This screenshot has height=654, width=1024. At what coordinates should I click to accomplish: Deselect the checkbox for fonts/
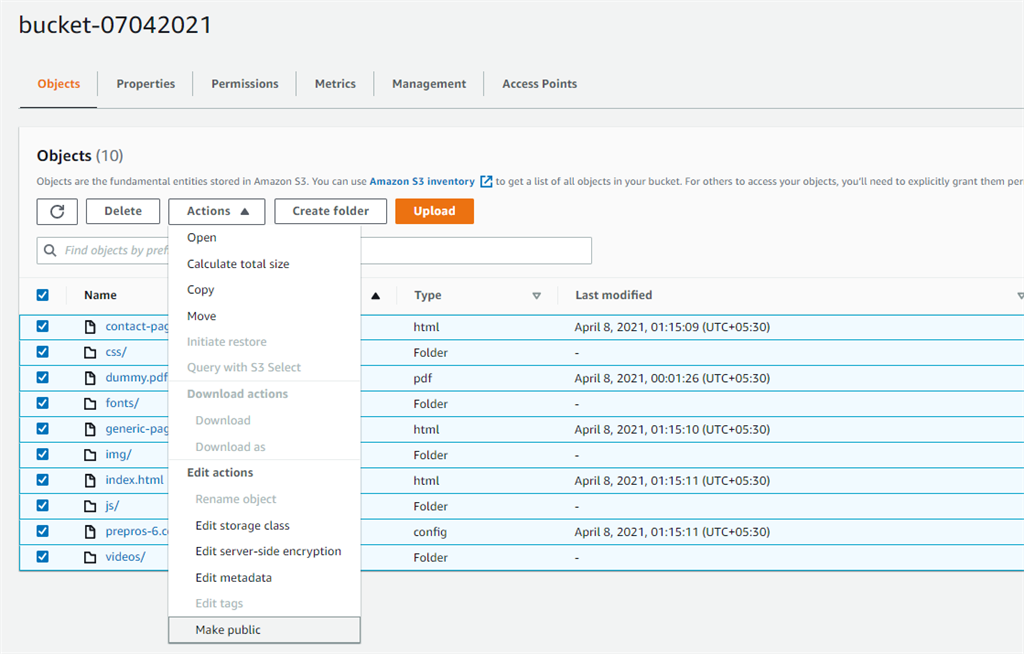coord(42,403)
